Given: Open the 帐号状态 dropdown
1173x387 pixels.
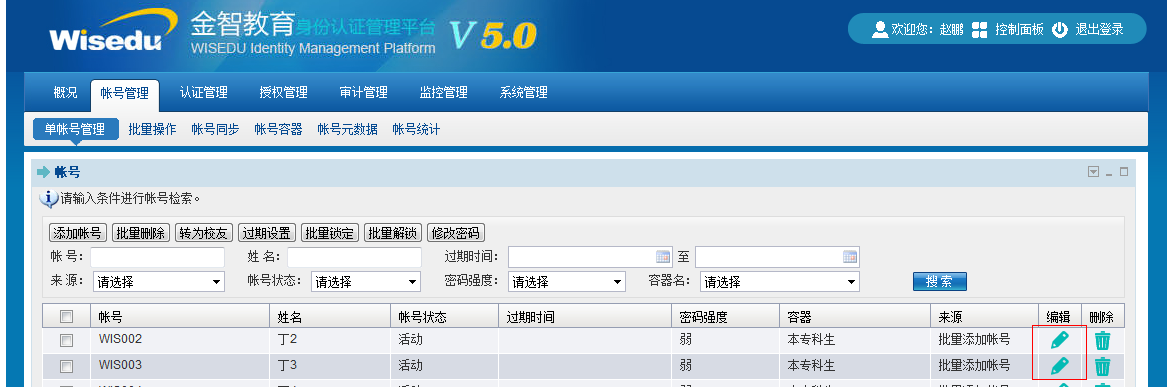Looking at the screenshot, I should click(365, 282).
